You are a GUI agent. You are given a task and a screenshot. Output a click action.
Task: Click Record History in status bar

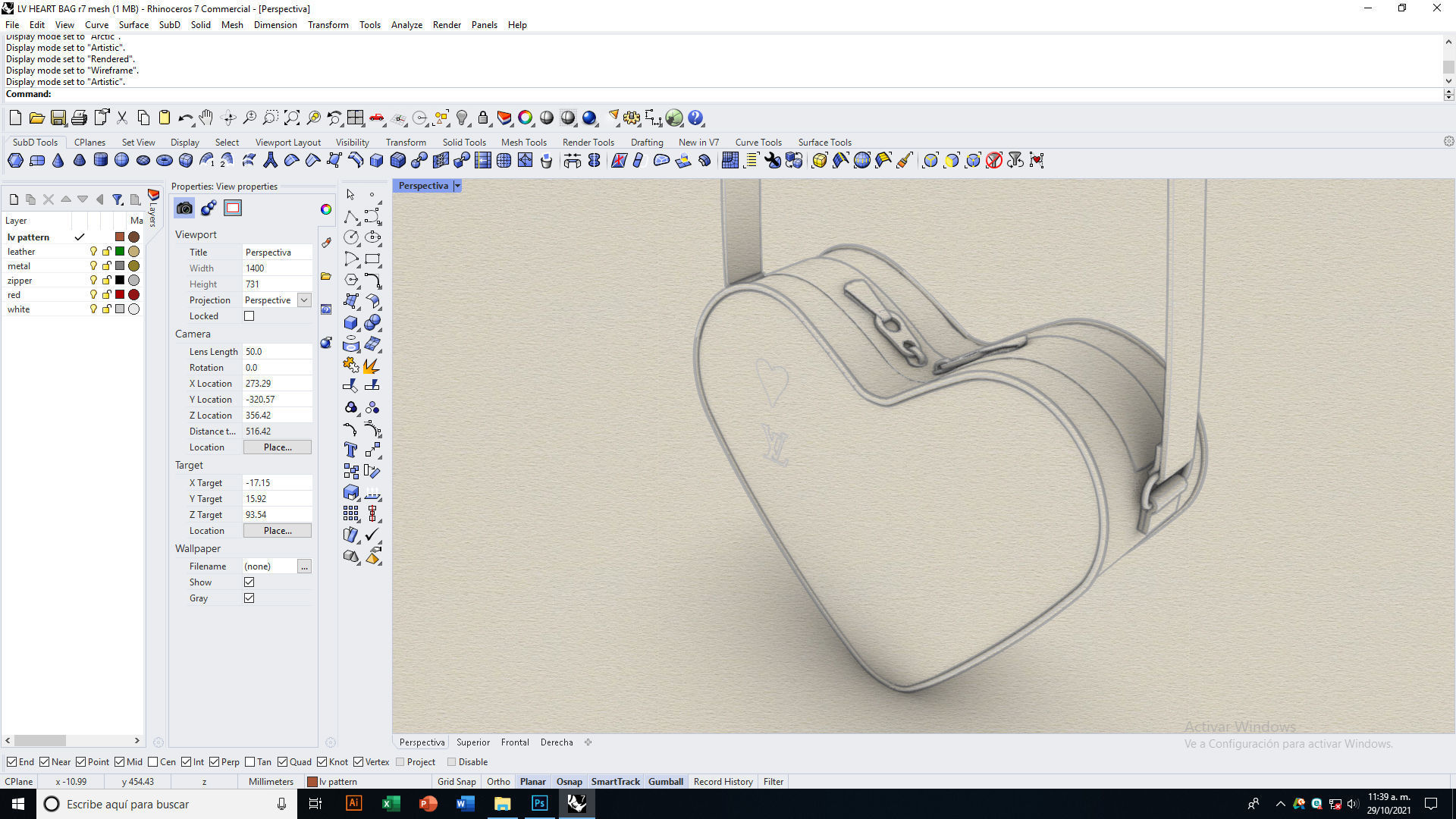coord(723,782)
